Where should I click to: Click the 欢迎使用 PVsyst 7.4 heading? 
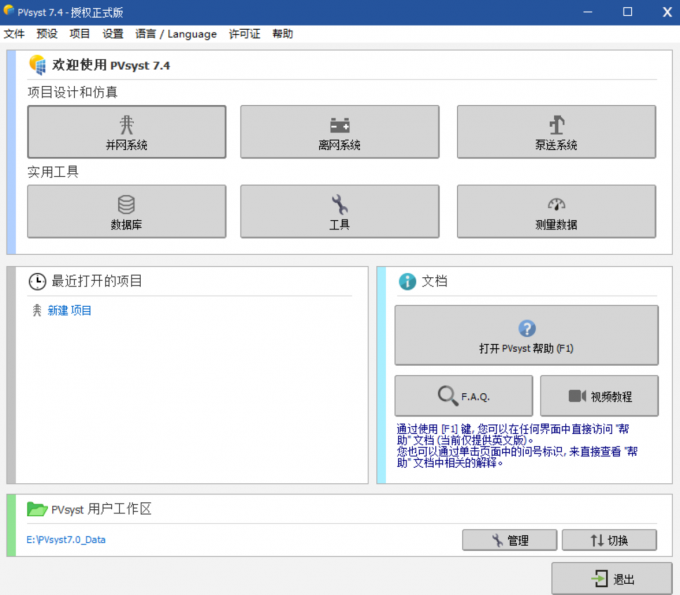[111, 65]
